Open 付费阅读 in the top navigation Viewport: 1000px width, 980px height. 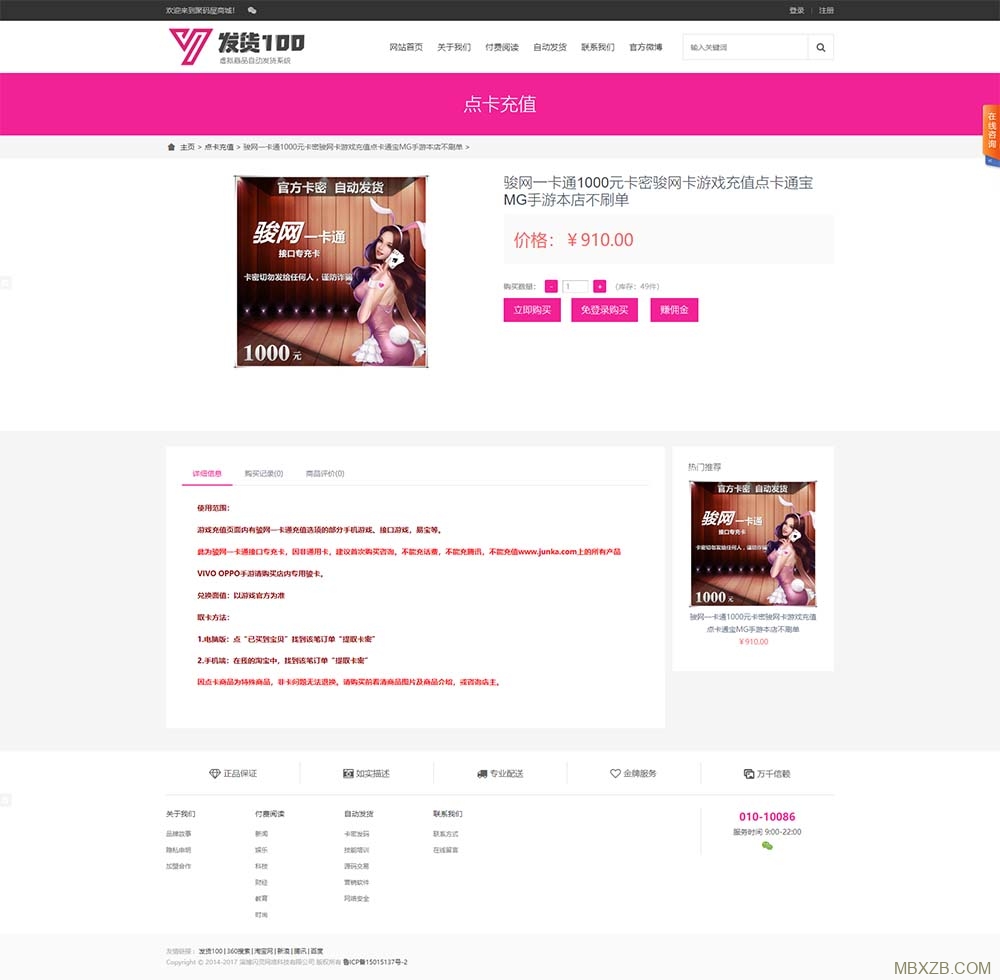pyautogui.click(x=502, y=47)
